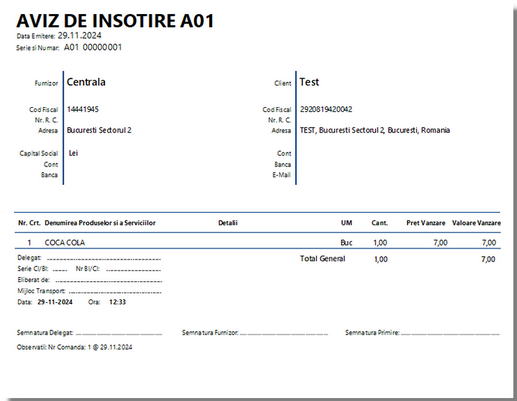Click the client address starting with TEST
517x401 pixels.
[375, 130]
